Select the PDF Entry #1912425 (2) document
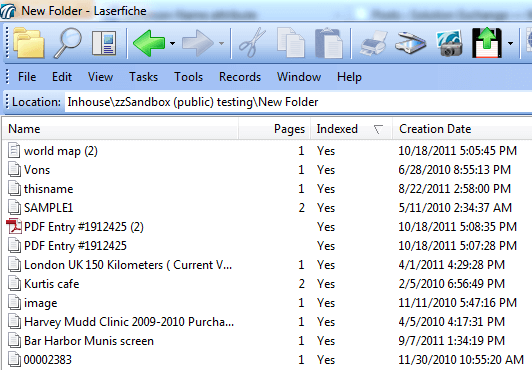Screen dimensions: 532x370 coord(83,227)
